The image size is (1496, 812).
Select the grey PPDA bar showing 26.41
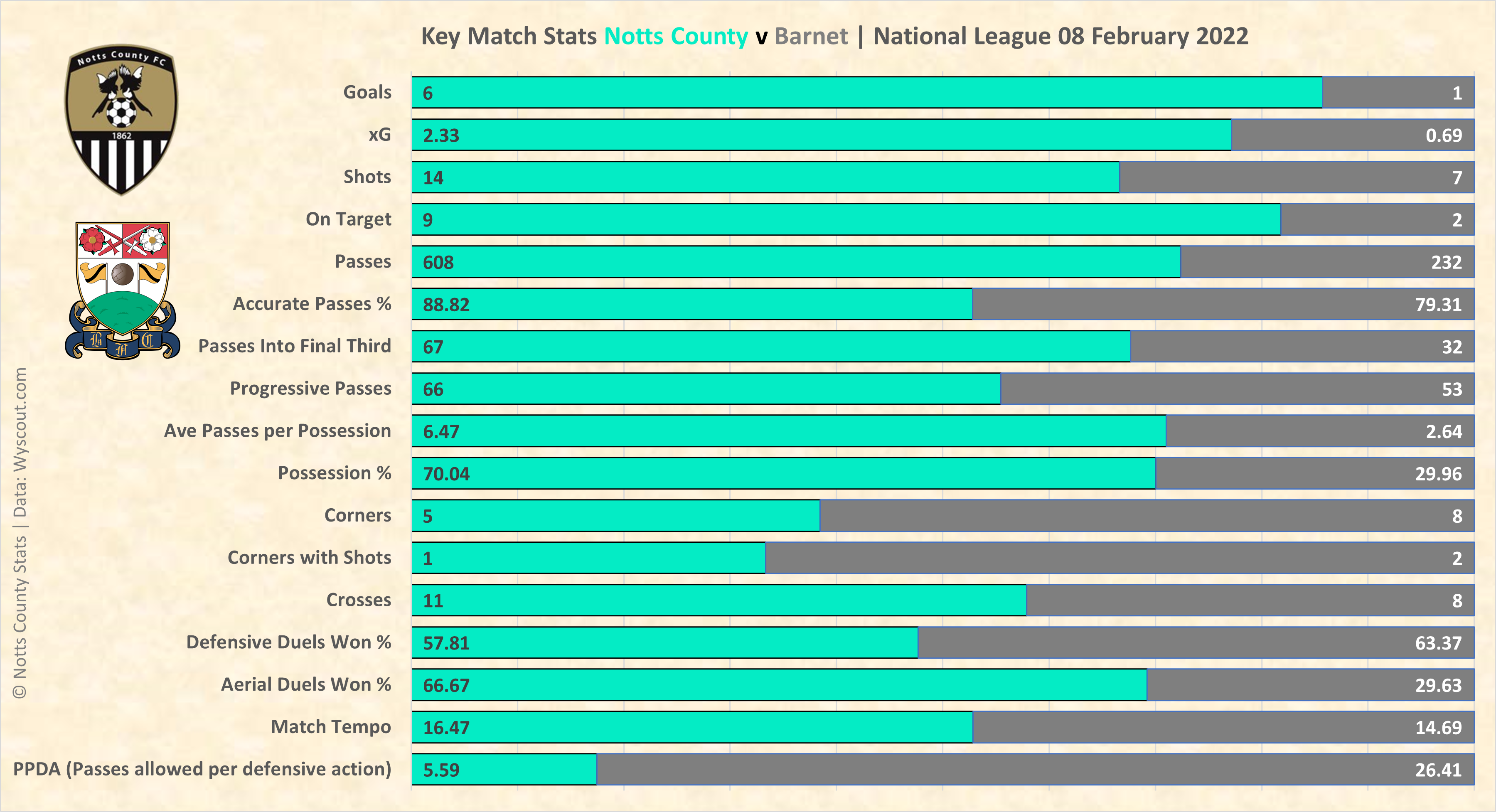1035,770
